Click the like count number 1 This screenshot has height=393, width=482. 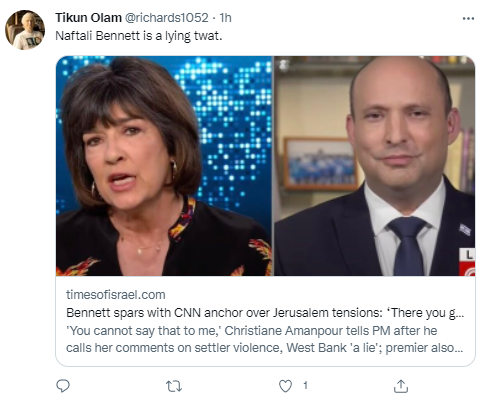(x=305, y=386)
